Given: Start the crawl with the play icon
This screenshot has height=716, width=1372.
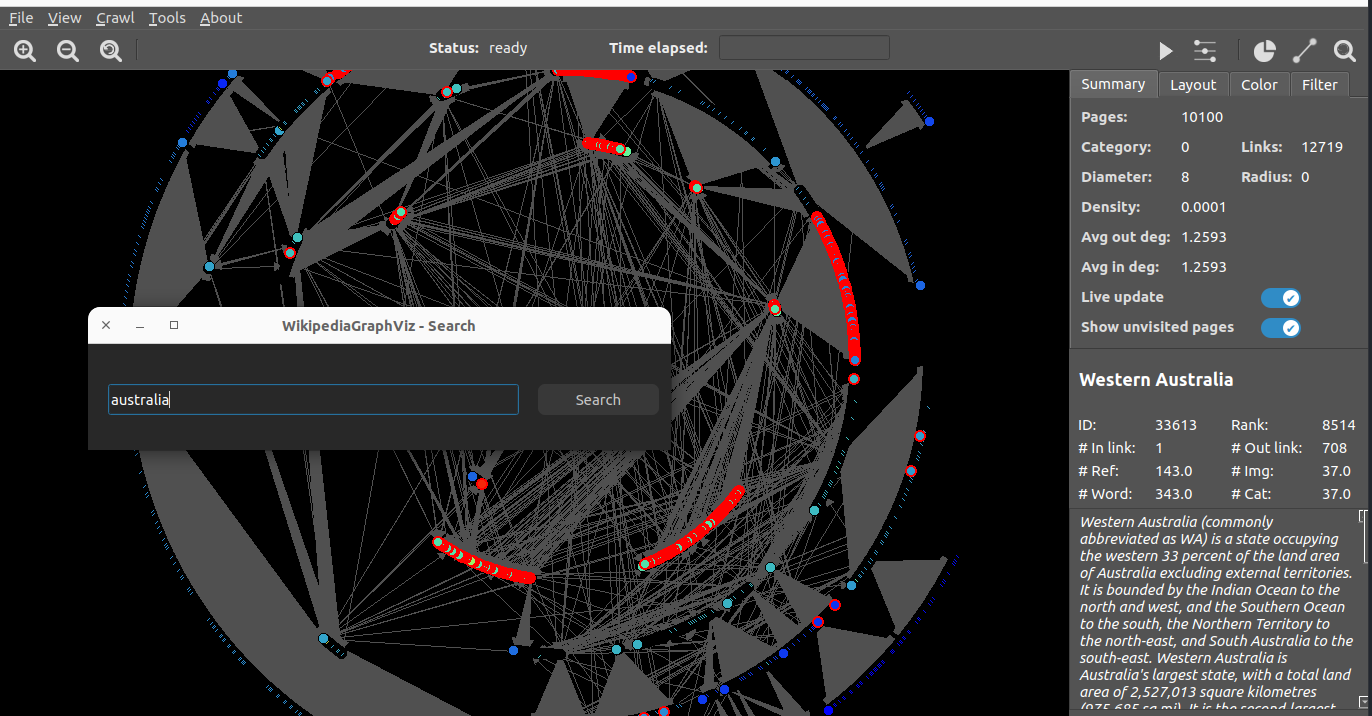Looking at the screenshot, I should point(1166,50).
